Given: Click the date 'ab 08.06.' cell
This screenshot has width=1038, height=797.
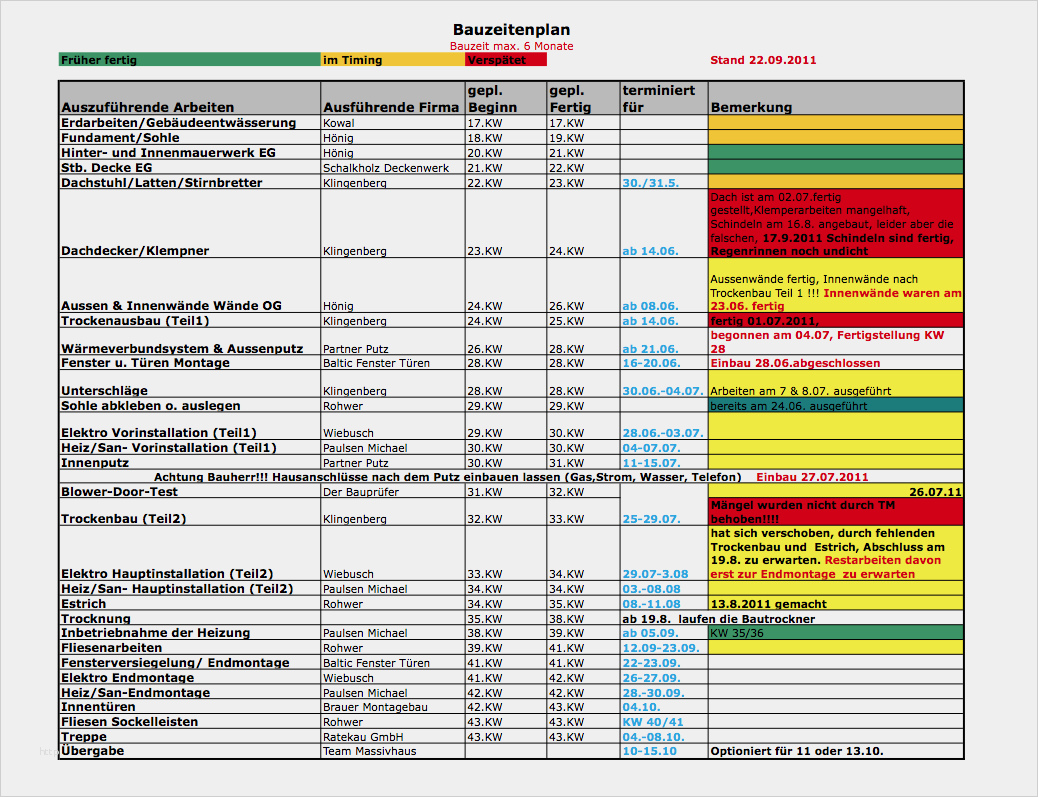Looking at the screenshot, I should [x=664, y=285].
